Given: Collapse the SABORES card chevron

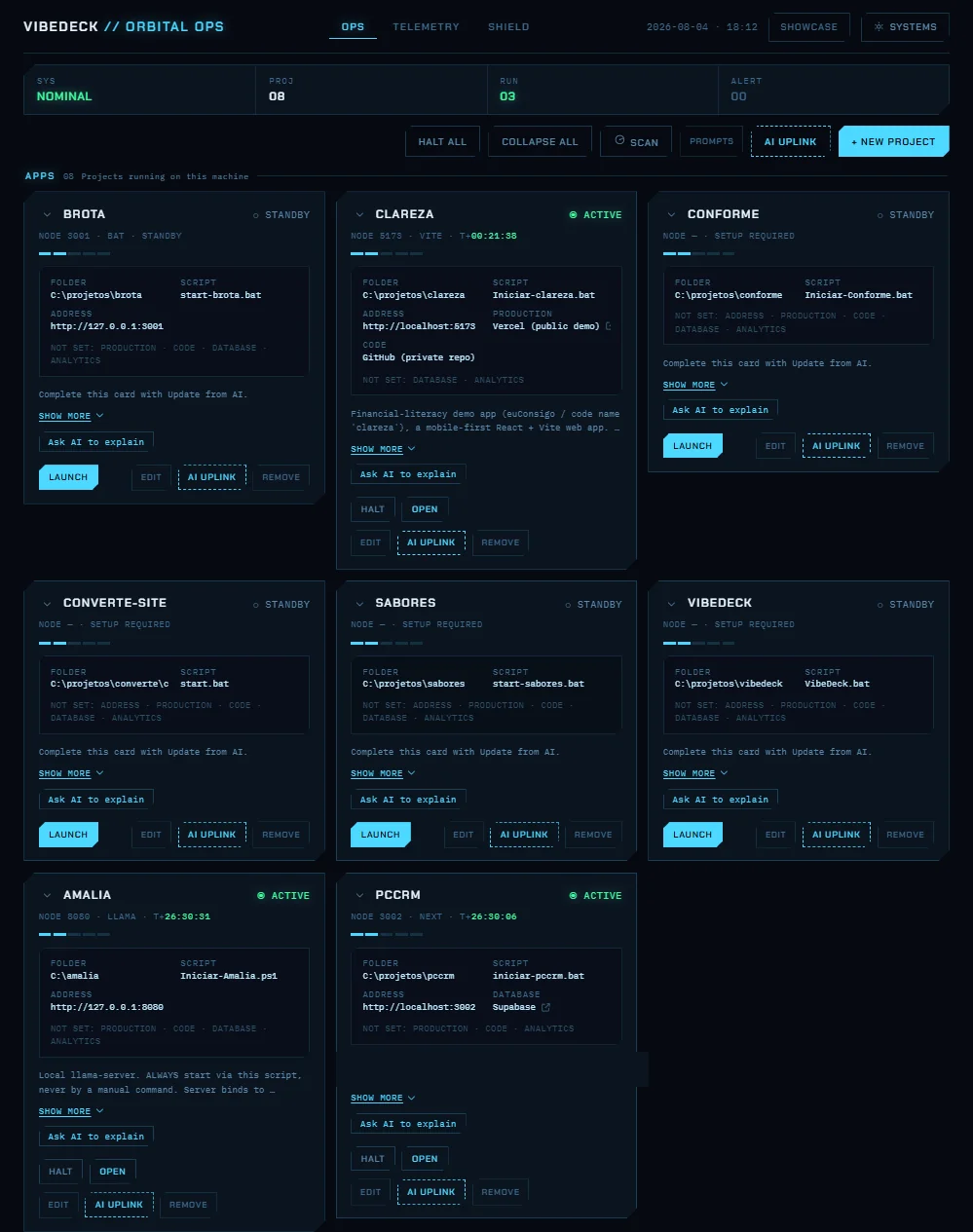Looking at the screenshot, I should pos(359,604).
